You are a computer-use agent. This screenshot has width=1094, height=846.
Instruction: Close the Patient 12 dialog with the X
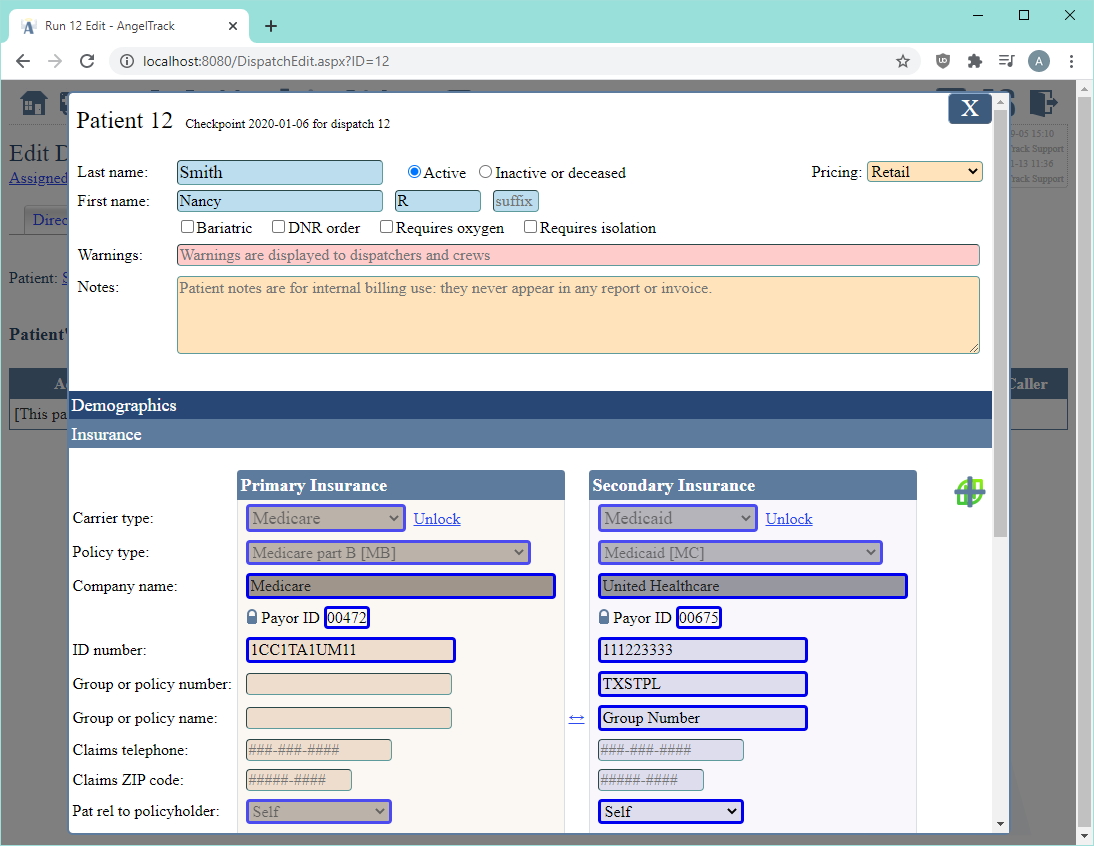tap(969, 108)
